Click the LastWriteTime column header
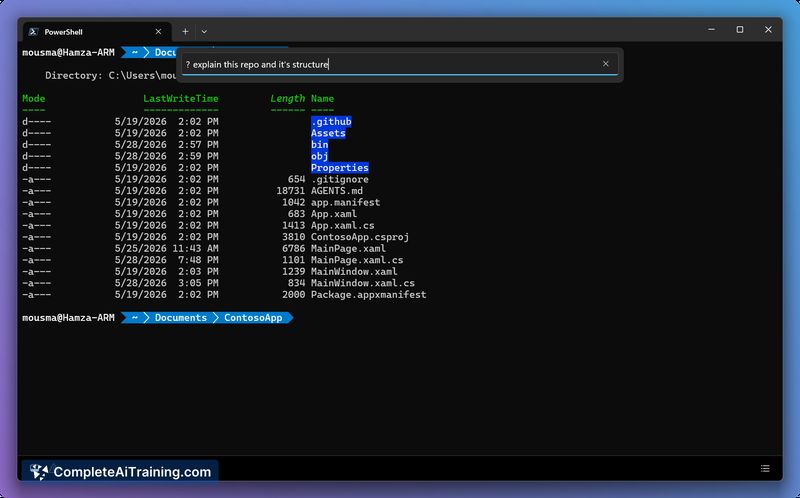This screenshot has height=498, width=800. click(x=181, y=98)
